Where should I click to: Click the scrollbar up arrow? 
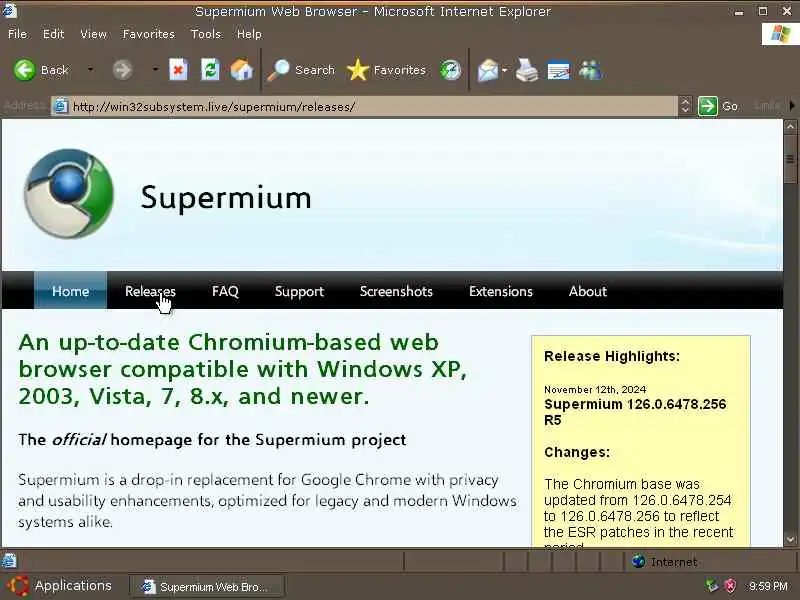(x=790, y=126)
